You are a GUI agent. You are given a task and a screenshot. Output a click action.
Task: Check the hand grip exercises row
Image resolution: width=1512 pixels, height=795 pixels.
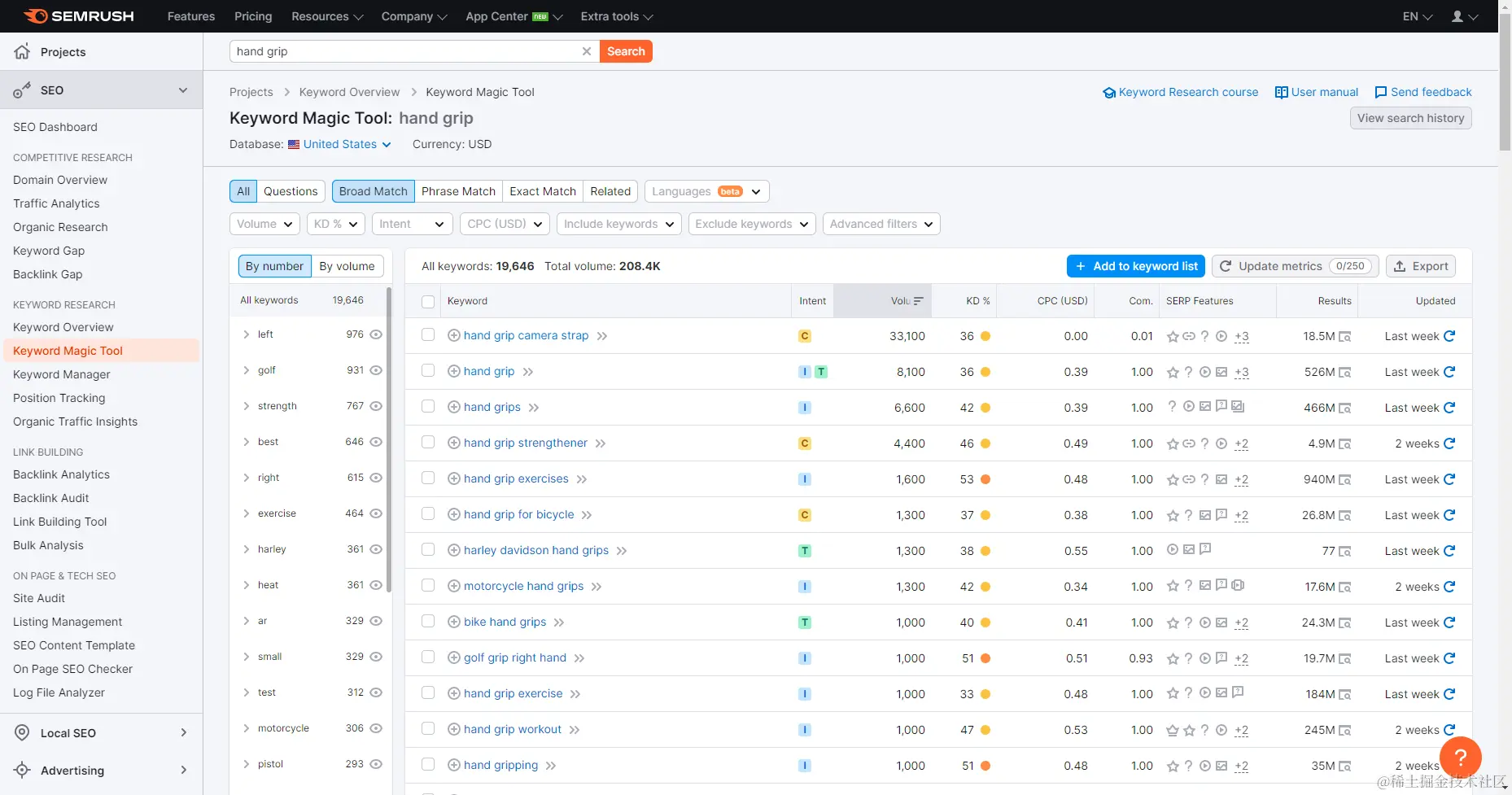click(428, 478)
